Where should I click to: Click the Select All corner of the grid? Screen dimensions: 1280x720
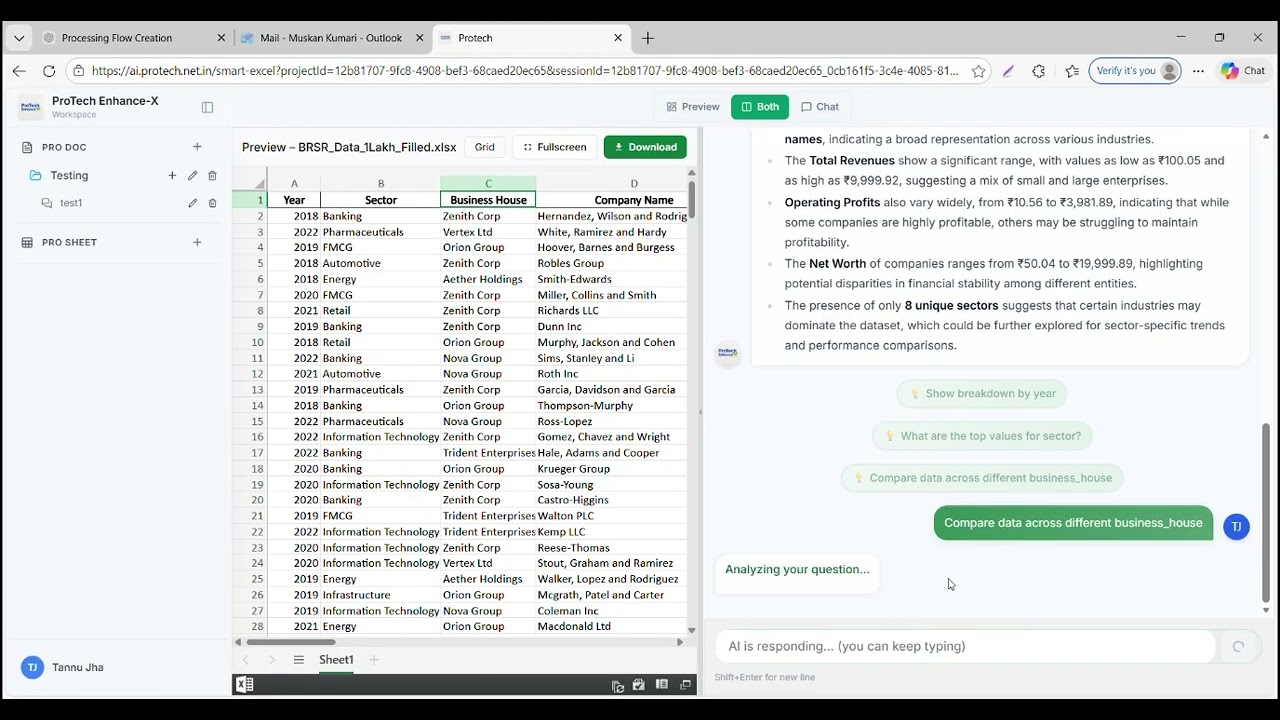pyautogui.click(x=250, y=183)
